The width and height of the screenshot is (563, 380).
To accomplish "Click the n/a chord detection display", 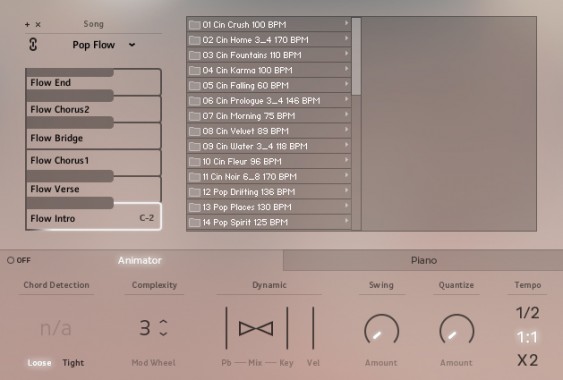I will coord(56,328).
